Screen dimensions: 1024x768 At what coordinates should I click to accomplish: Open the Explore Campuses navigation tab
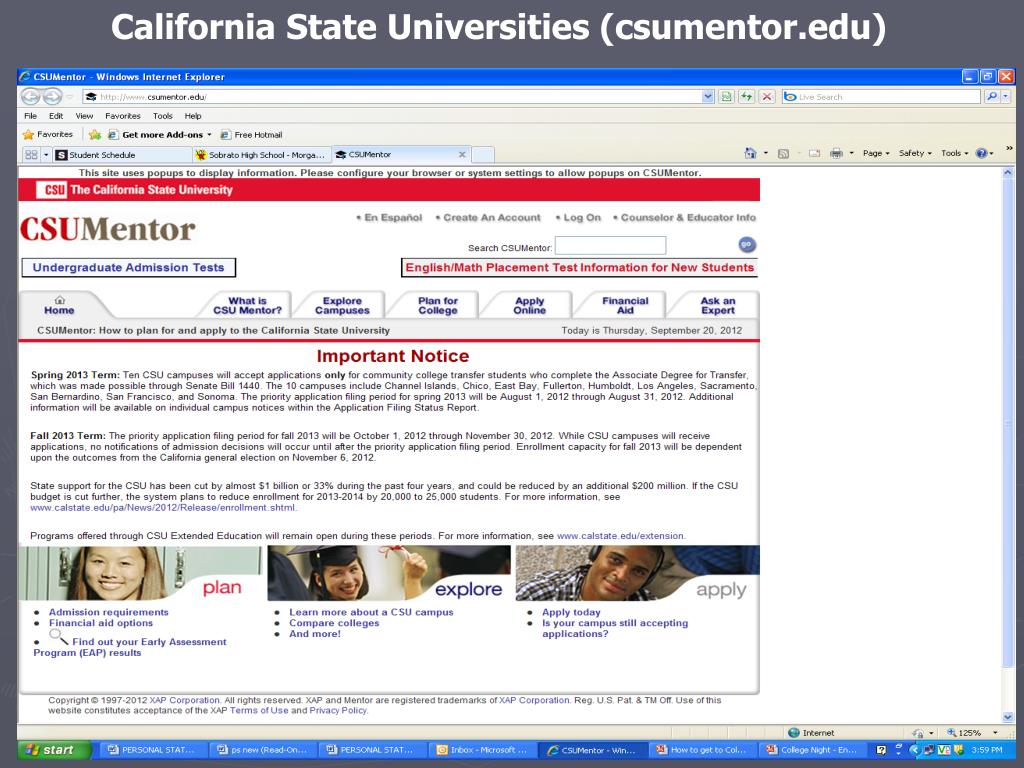342,306
